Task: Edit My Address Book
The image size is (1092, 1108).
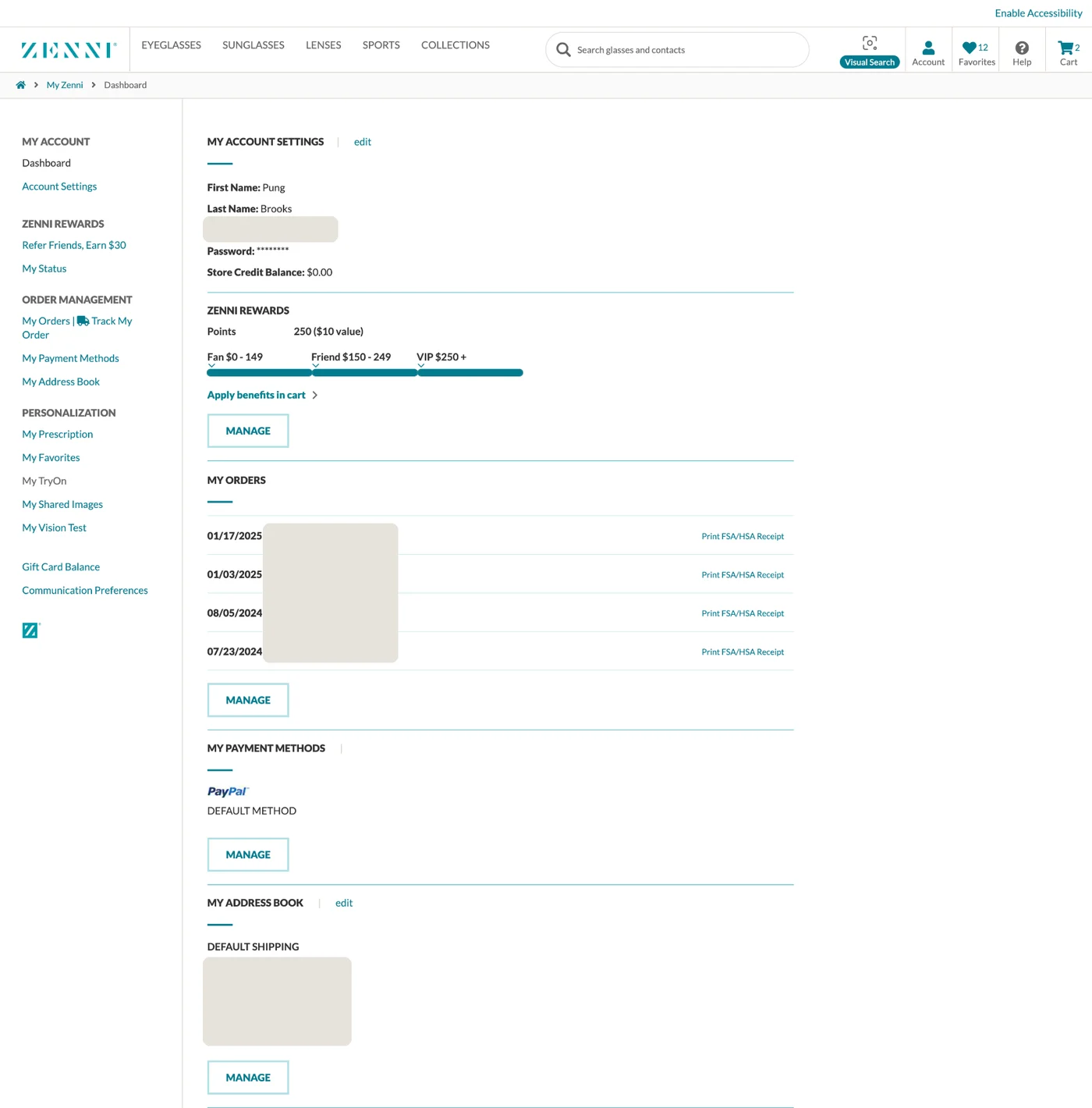Action: click(x=344, y=903)
